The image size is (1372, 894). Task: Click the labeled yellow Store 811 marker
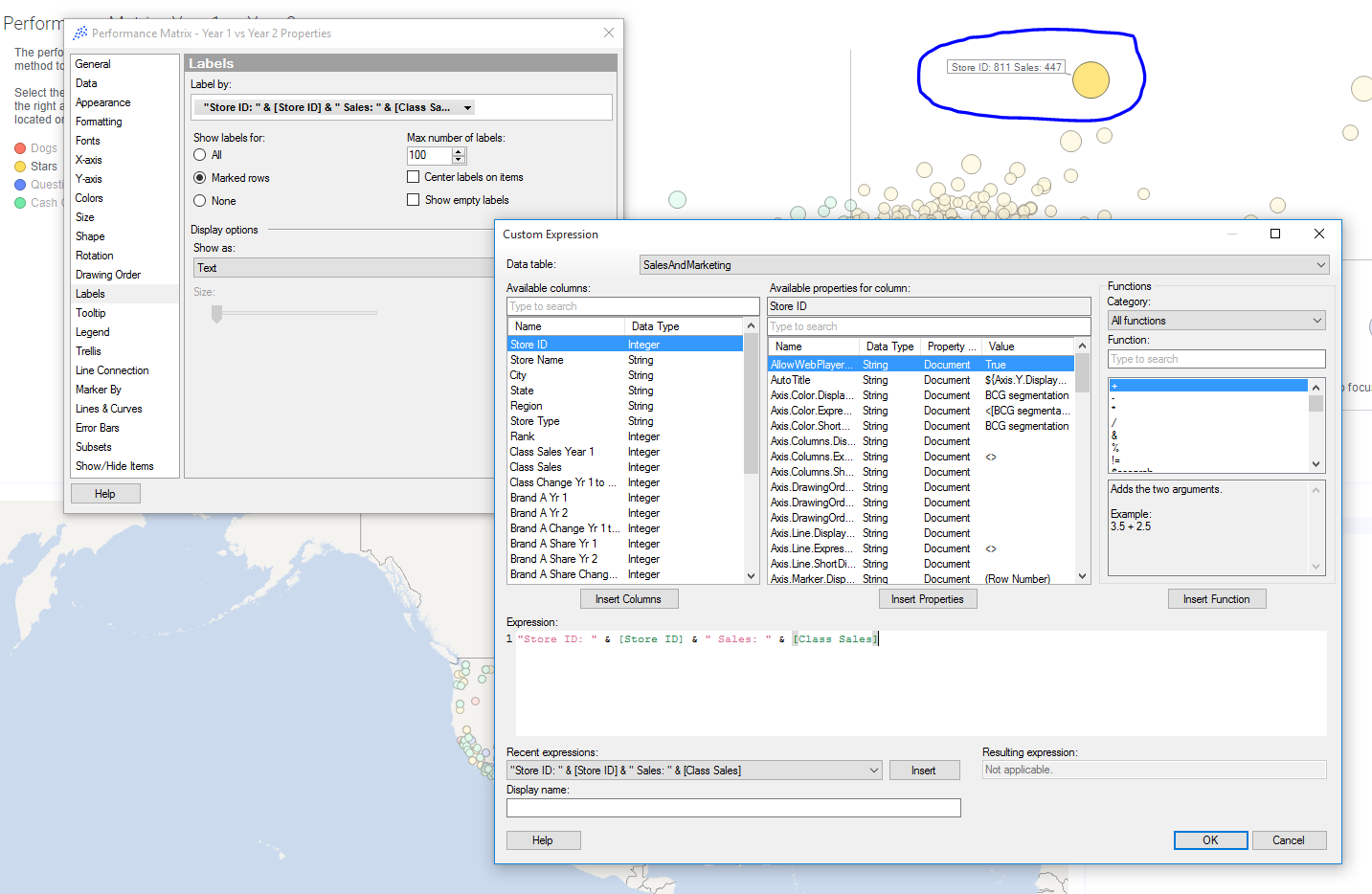tap(1091, 80)
